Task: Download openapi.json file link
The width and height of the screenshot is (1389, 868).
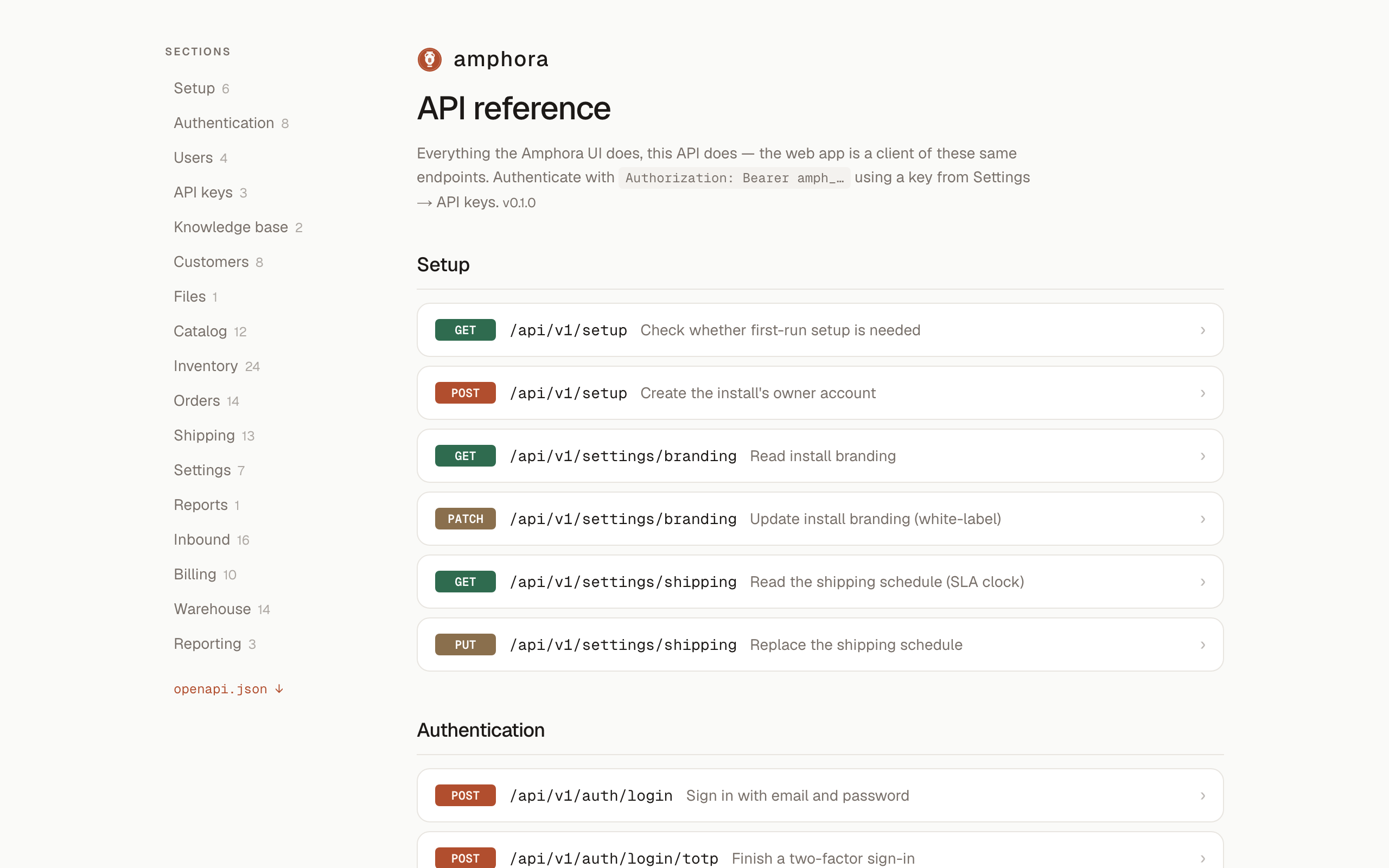Action: click(228, 689)
